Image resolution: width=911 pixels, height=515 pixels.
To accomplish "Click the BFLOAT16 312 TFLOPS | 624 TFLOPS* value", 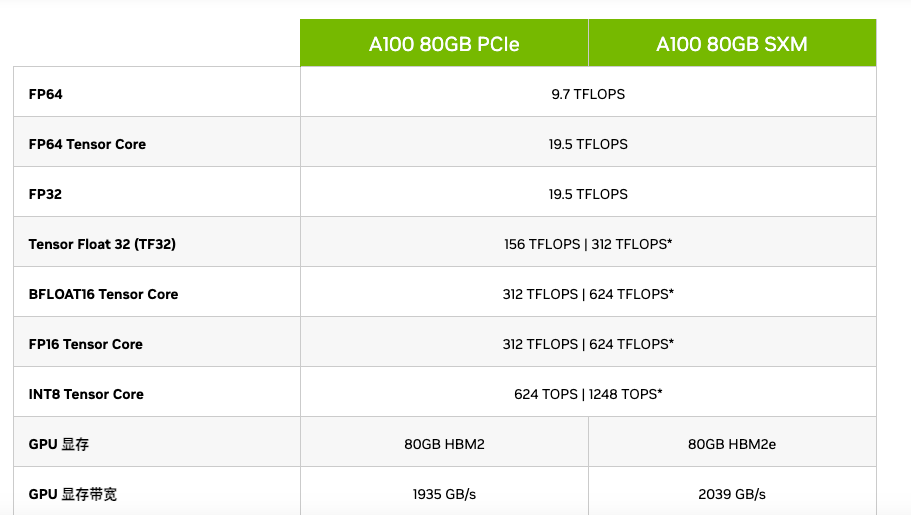I will click(588, 294).
